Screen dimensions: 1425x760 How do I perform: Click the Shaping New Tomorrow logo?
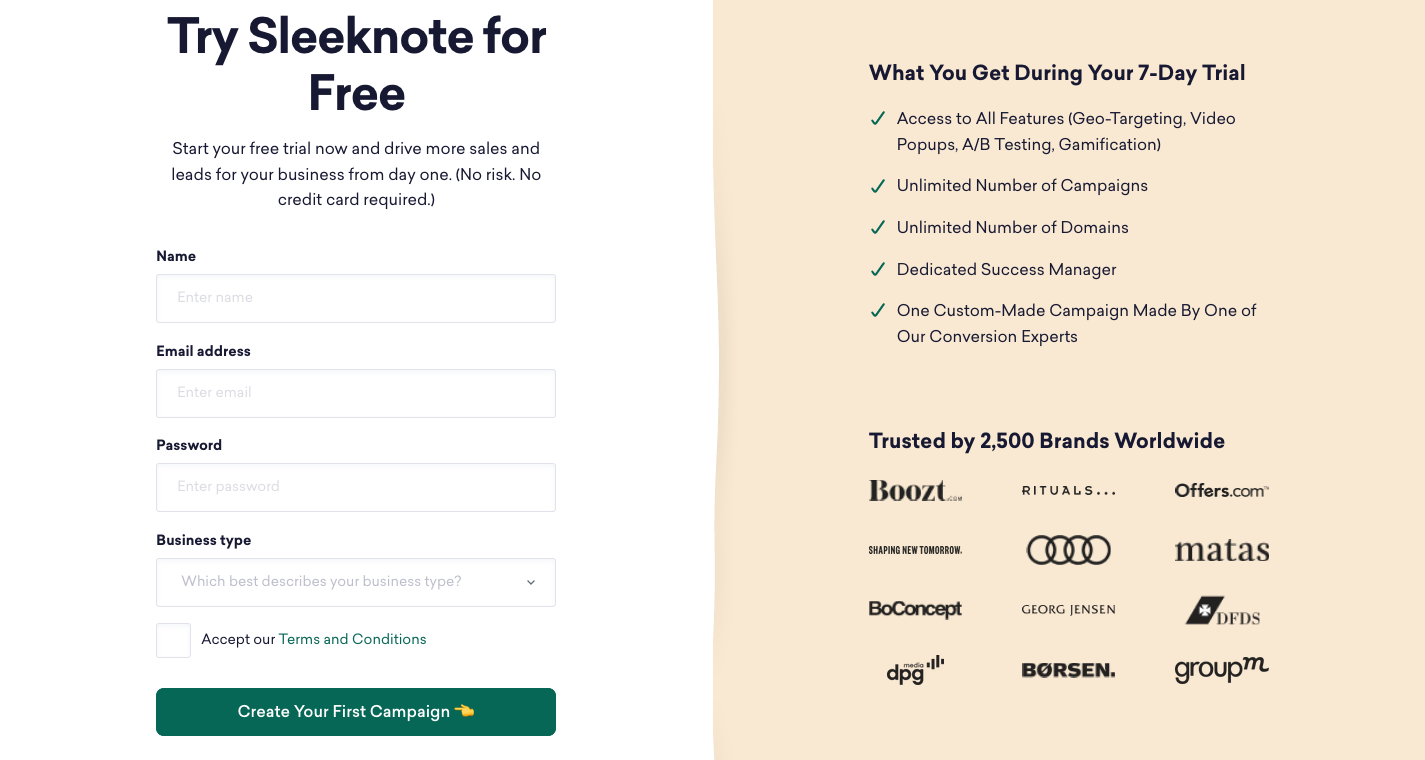pyautogui.click(x=915, y=550)
